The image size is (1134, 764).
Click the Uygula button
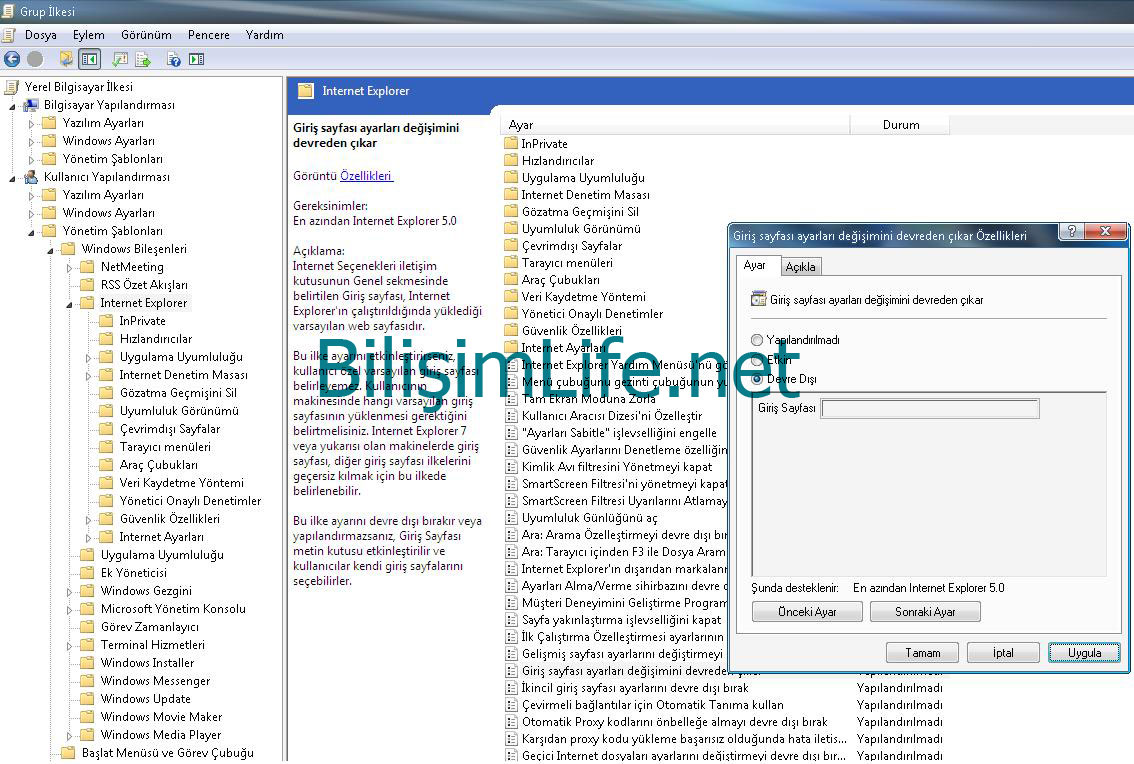click(x=1084, y=653)
